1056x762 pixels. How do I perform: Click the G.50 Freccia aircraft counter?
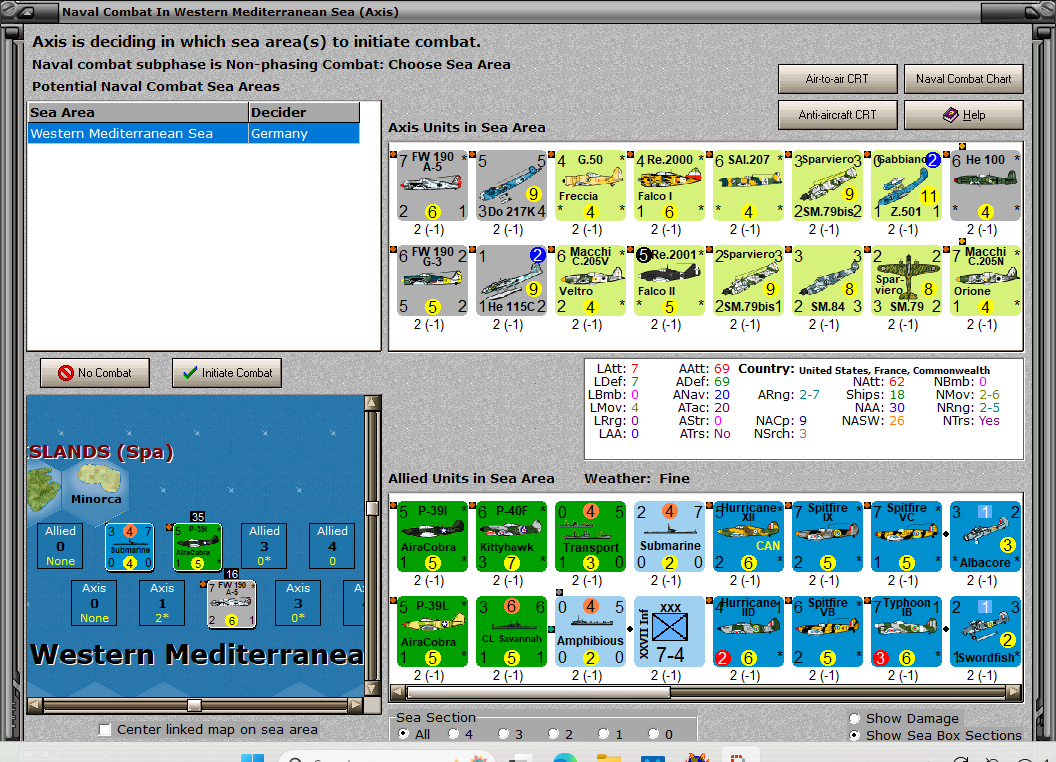(x=590, y=186)
